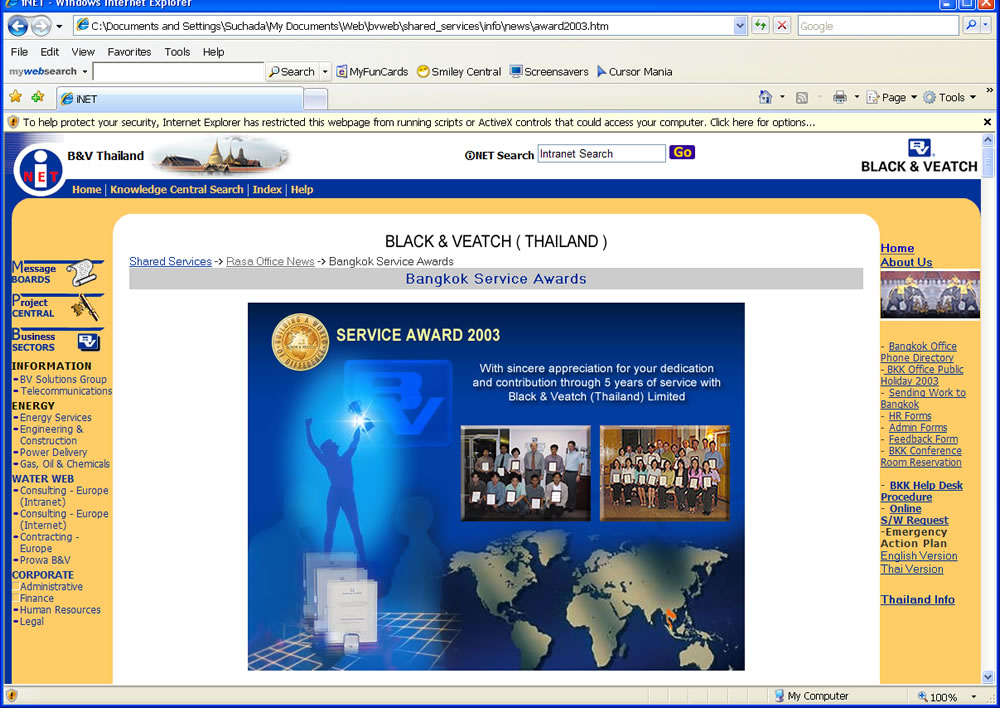Refresh the page with the green arrows icon
The image size is (1000, 708).
[x=760, y=26]
